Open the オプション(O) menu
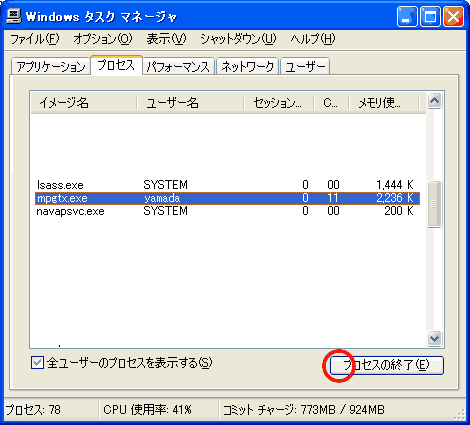470x425 pixels. (x=103, y=39)
